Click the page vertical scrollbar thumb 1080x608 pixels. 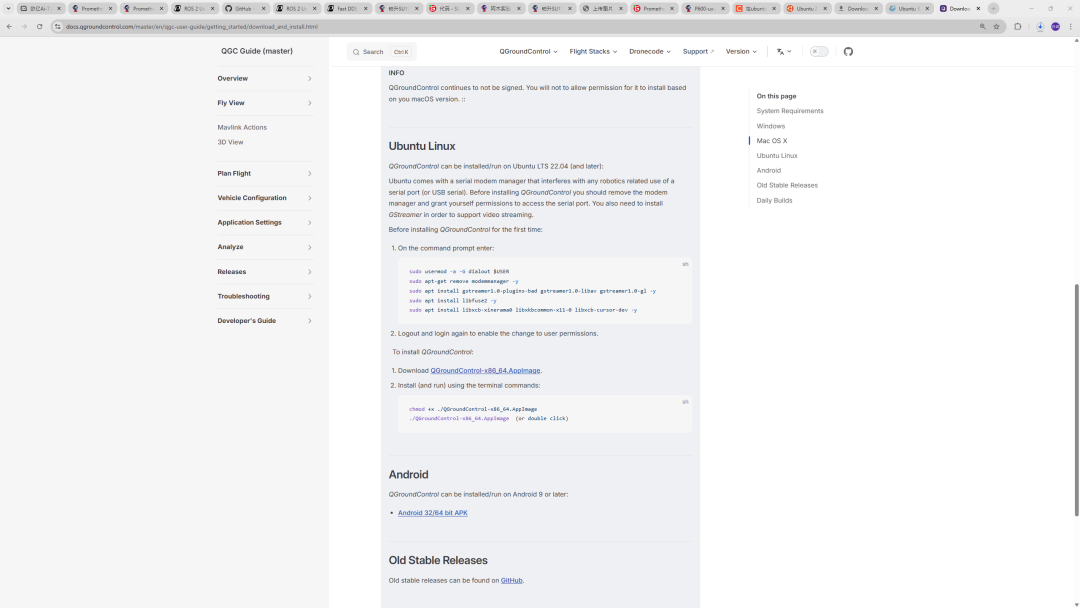[1077, 399]
